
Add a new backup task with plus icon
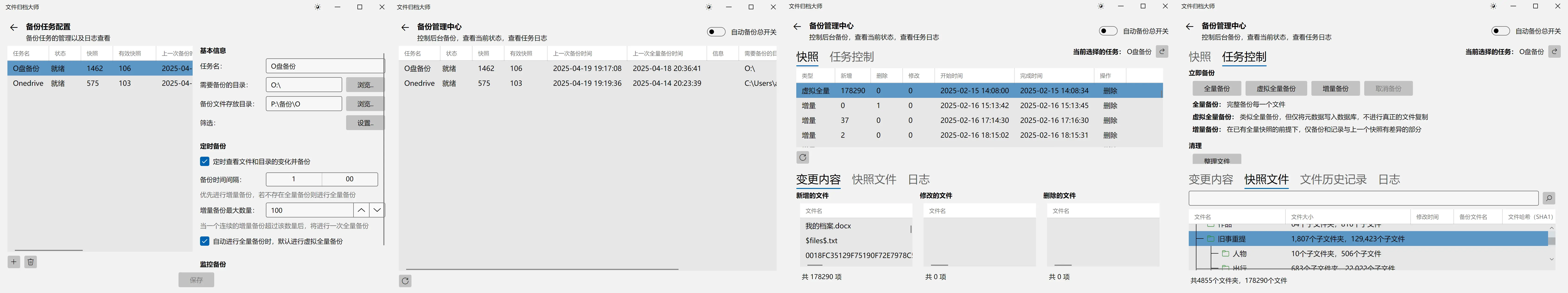13,262
